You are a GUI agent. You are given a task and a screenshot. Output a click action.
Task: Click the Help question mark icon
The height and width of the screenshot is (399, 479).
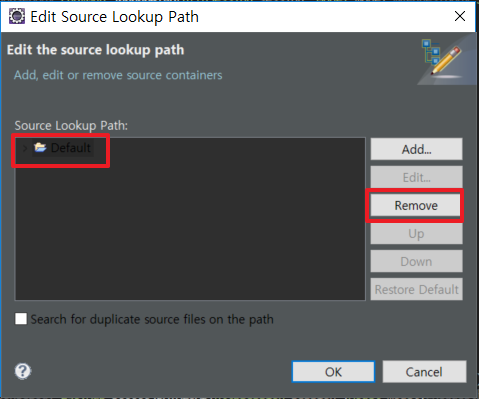click(23, 371)
